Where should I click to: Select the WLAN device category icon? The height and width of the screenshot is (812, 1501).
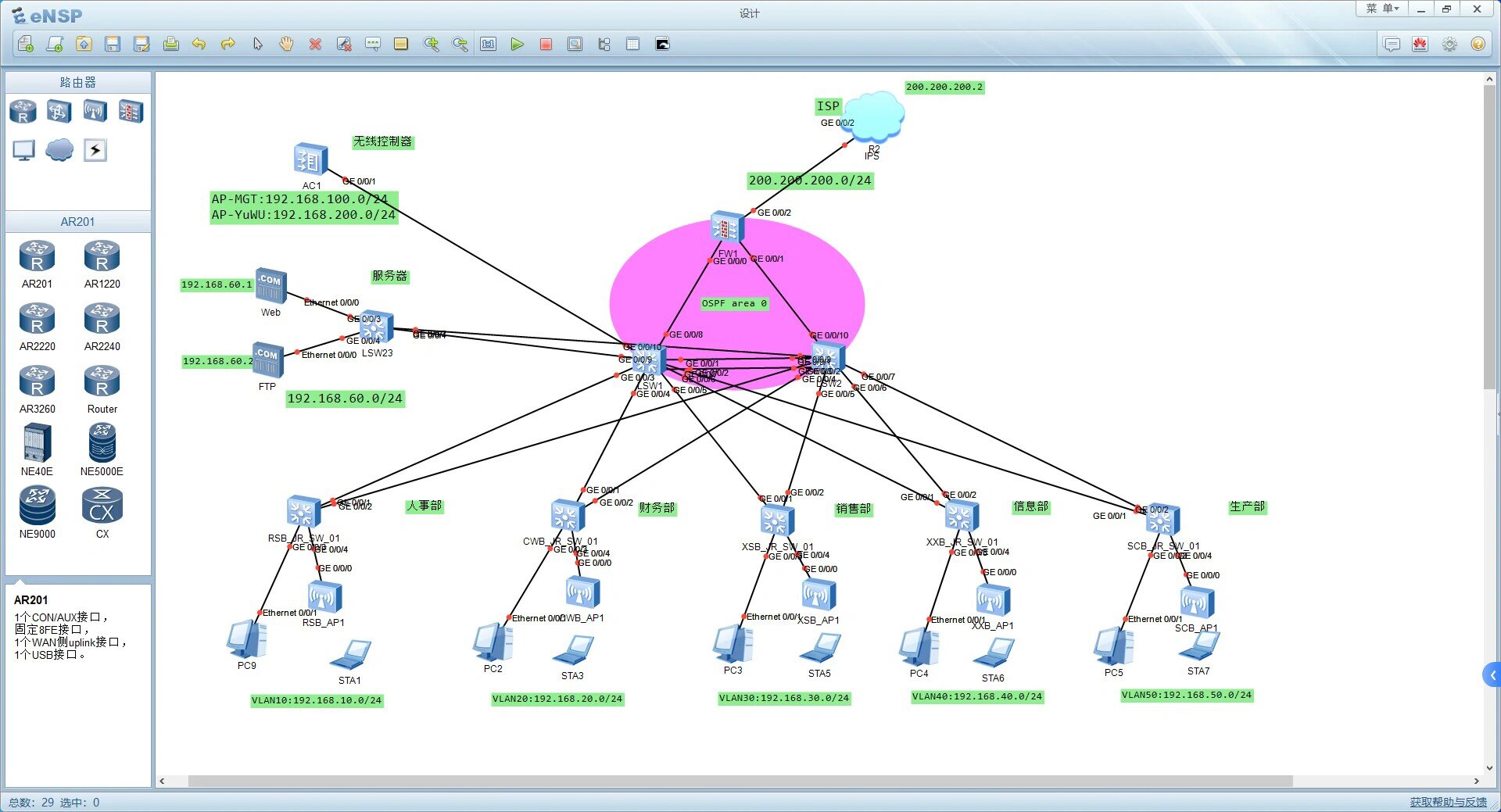(95, 112)
